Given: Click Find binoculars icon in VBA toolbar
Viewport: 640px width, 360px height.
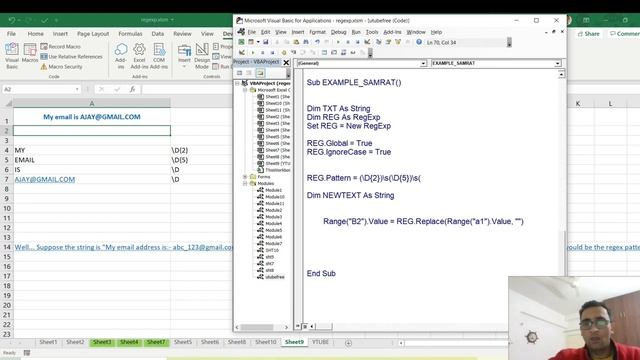Looking at the screenshot, I should [x=306, y=42].
